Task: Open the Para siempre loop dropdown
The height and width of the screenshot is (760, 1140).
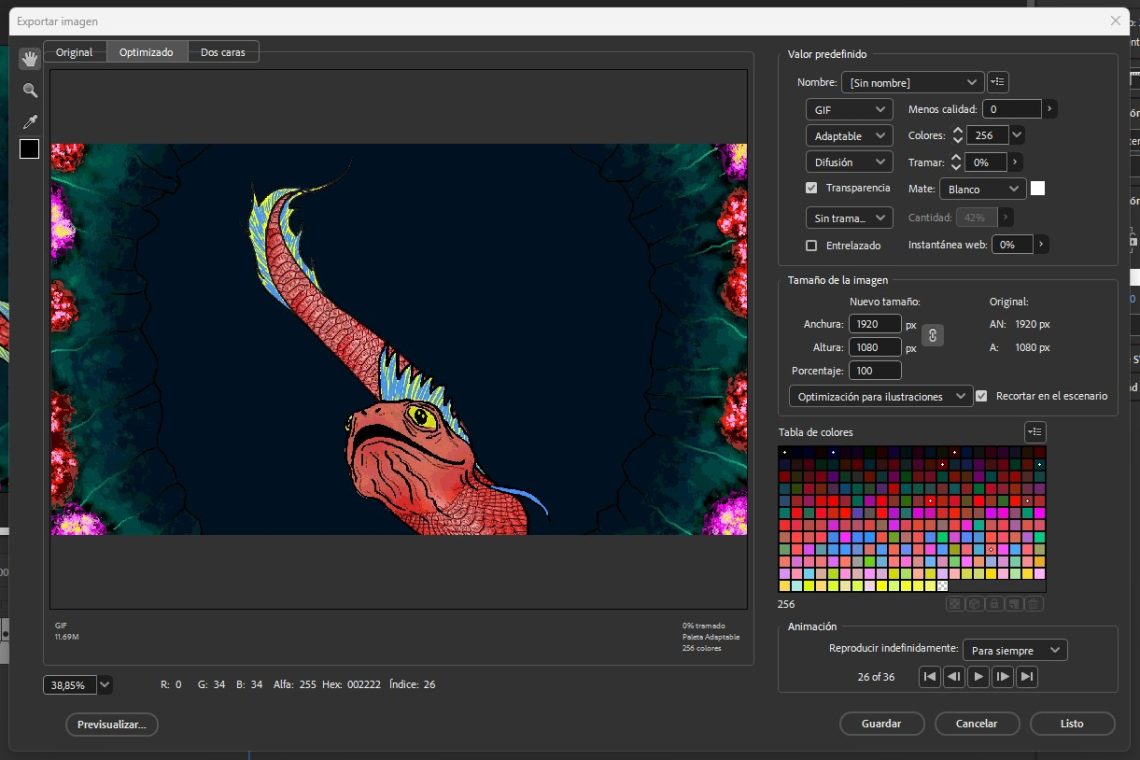Action: pyautogui.click(x=1015, y=650)
